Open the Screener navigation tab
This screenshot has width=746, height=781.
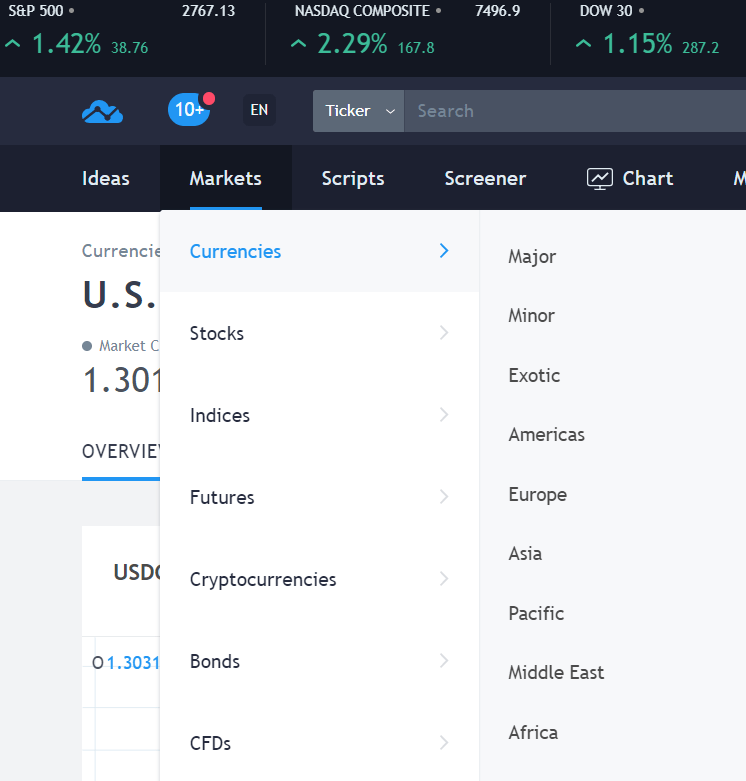tap(485, 179)
